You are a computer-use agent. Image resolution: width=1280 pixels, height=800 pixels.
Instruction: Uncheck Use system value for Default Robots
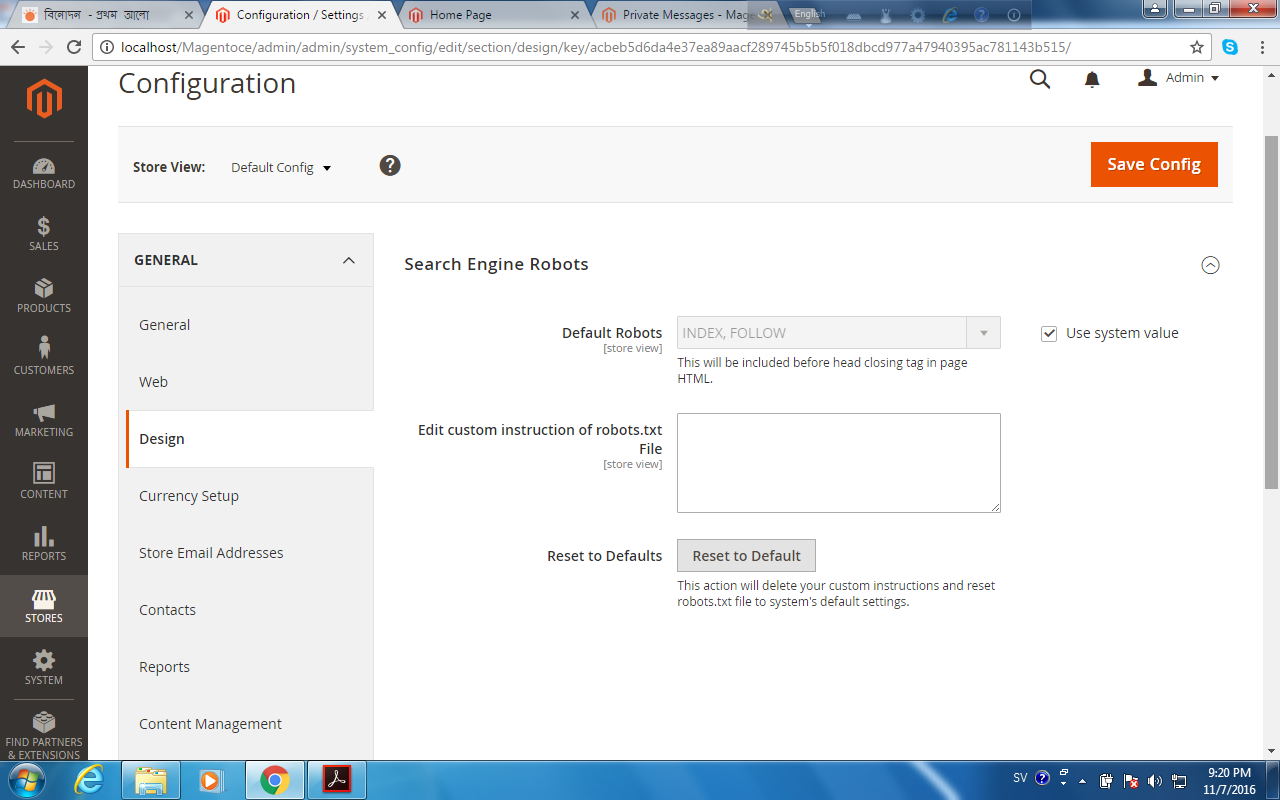(x=1049, y=333)
